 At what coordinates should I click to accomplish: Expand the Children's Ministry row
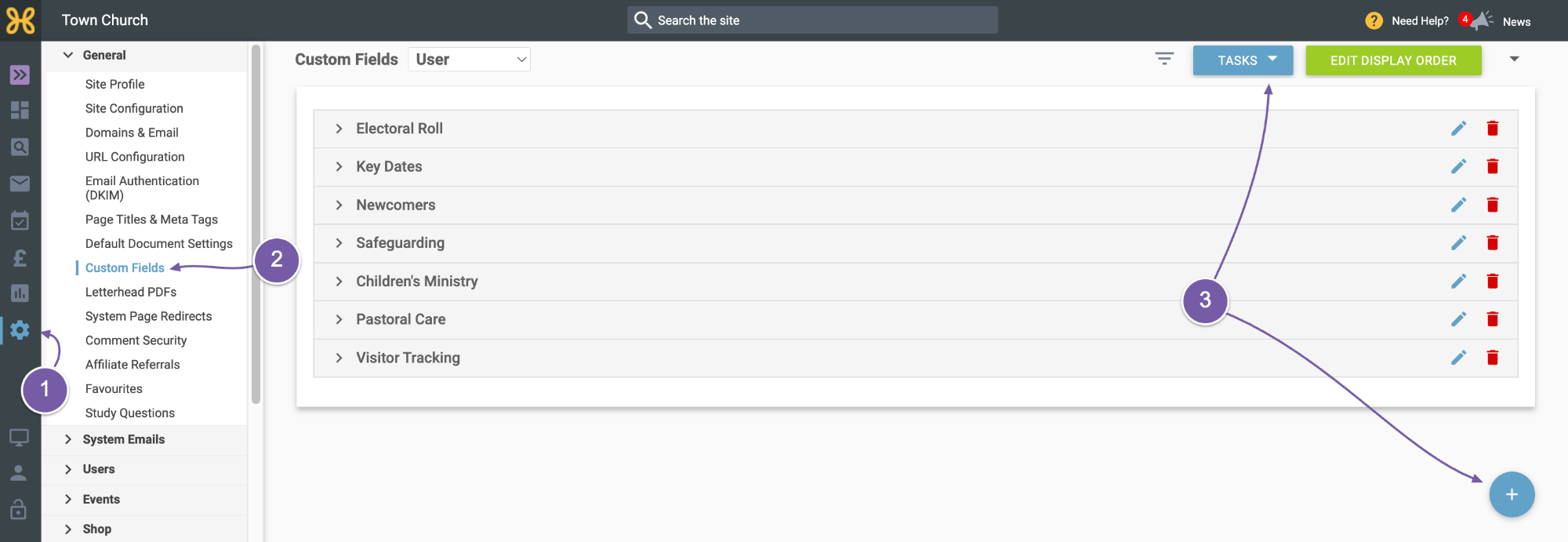pos(339,281)
